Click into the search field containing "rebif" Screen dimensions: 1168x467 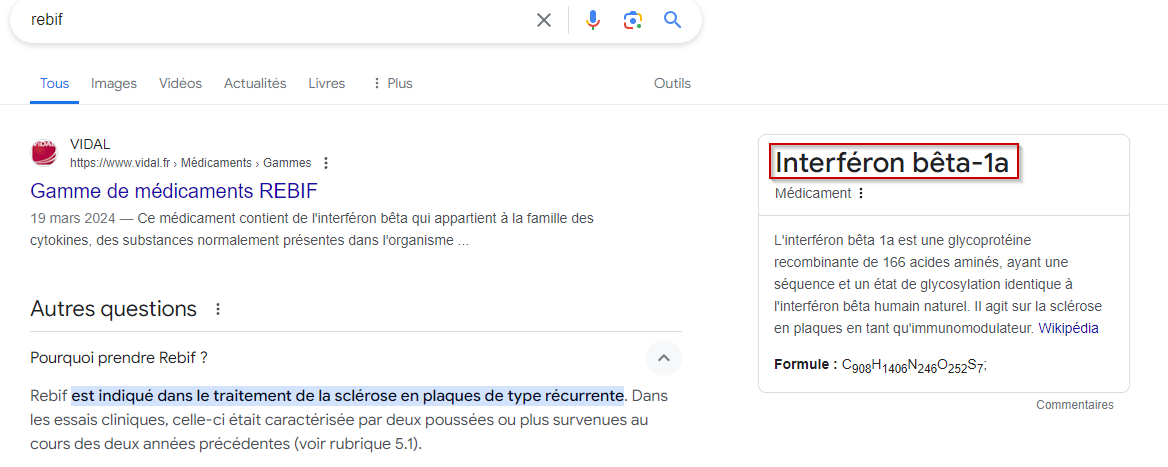coord(270,20)
